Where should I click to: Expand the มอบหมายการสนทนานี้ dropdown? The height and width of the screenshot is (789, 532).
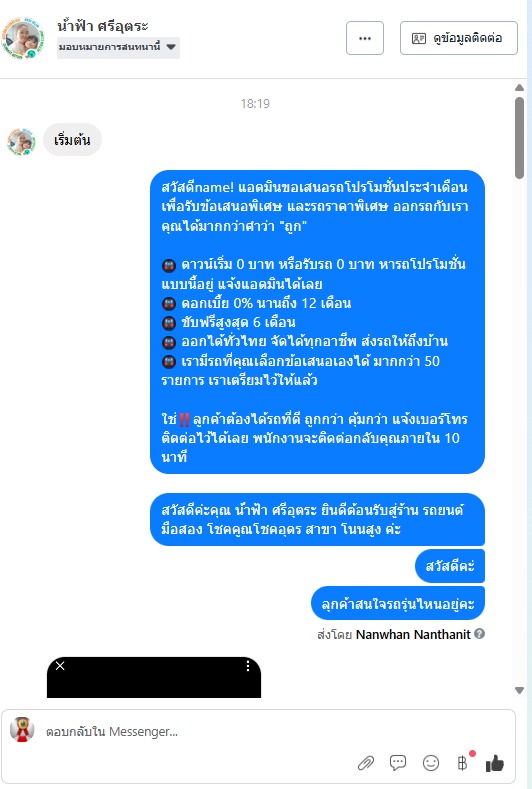(118, 47)
